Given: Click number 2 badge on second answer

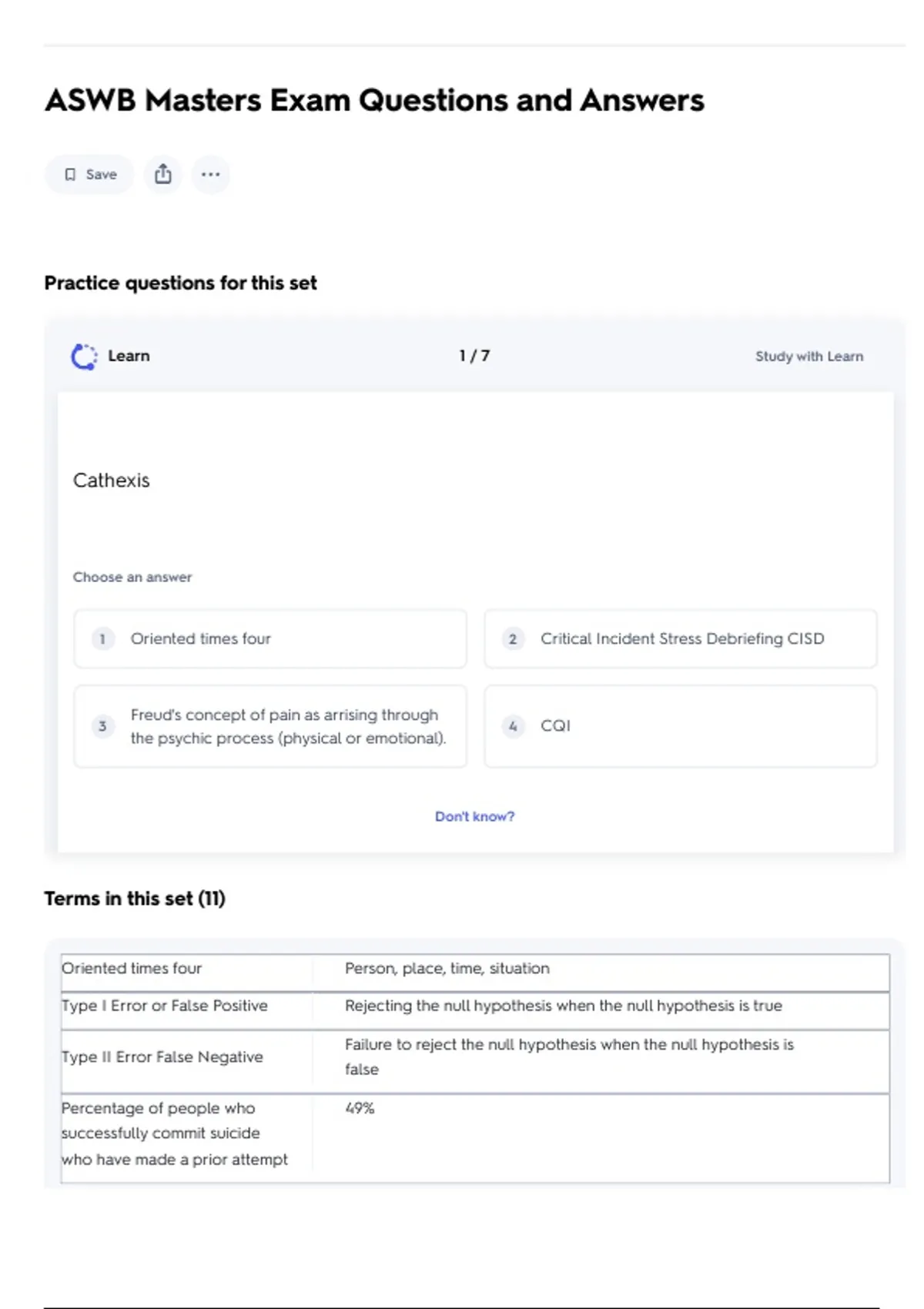Looking at the screenshot, I should pos(513,639).
